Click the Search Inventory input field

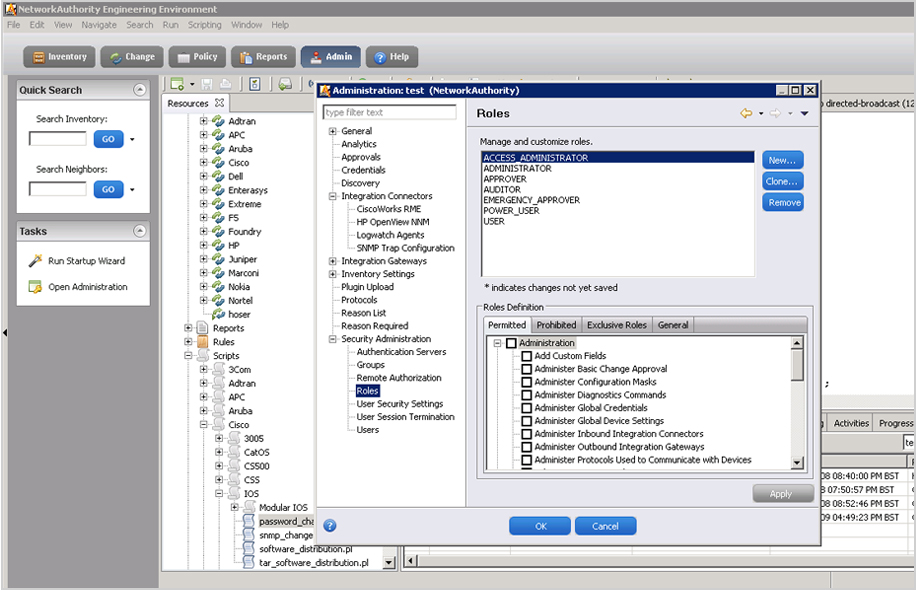coord(58,139)
